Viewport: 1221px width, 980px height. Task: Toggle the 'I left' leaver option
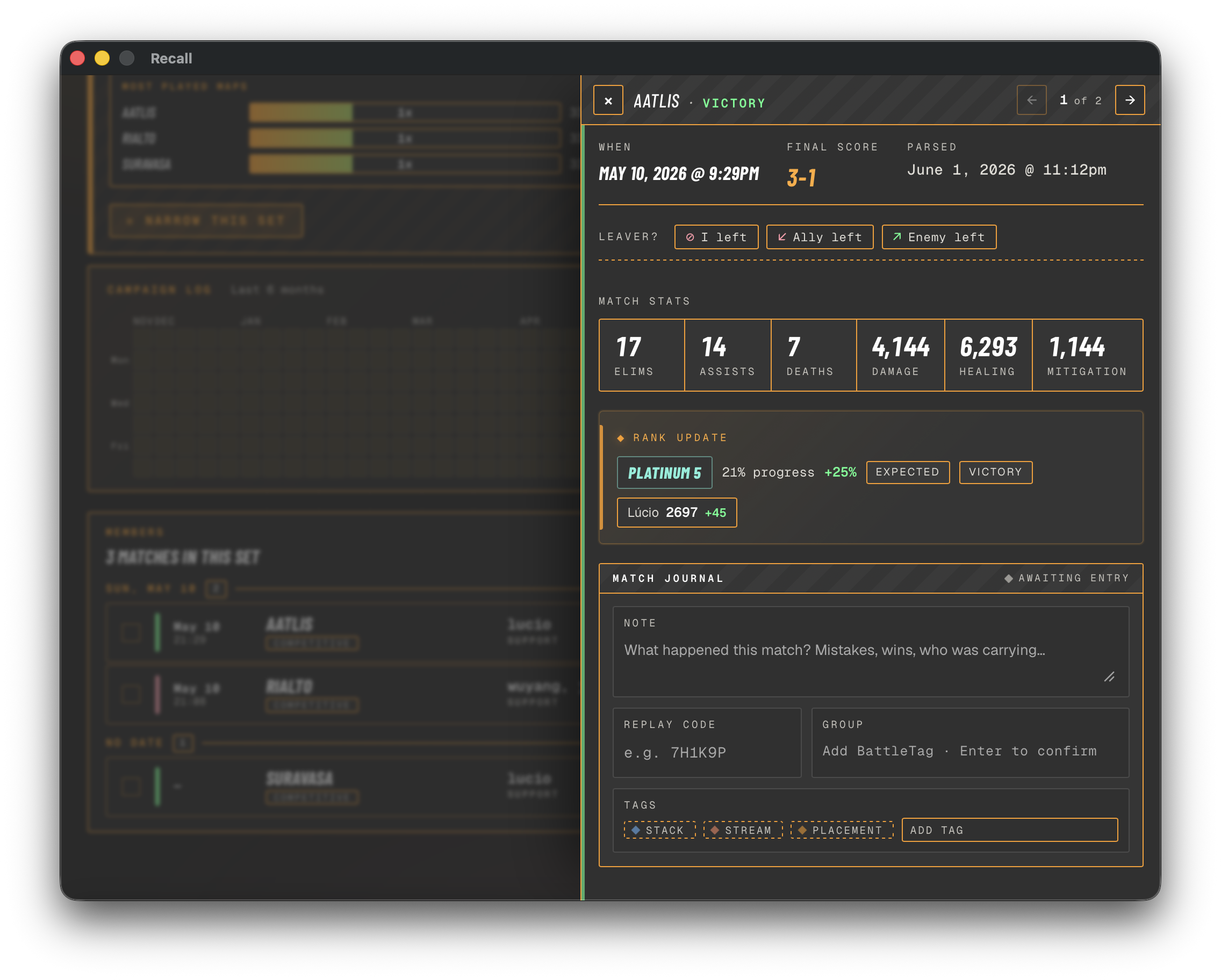(716, 237)
